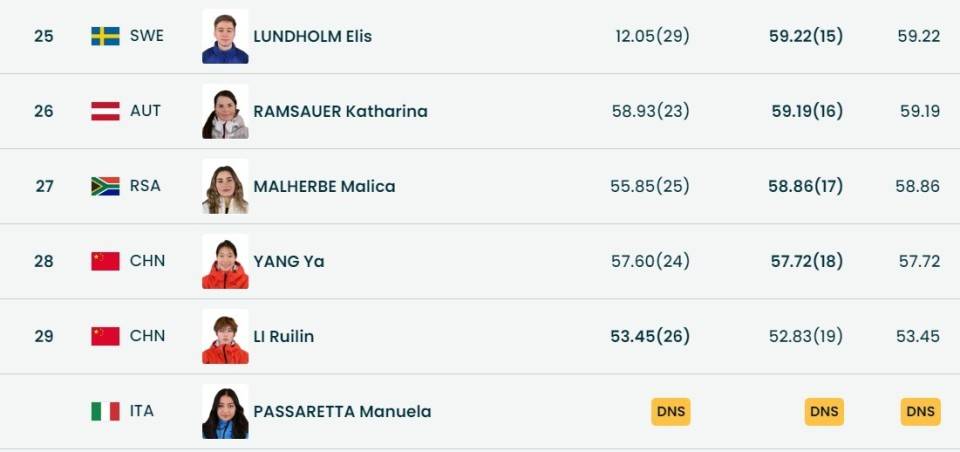Screen dimensions: 960x452
Task: Click China flag next to YANG Ya
Action: [105, 261]
